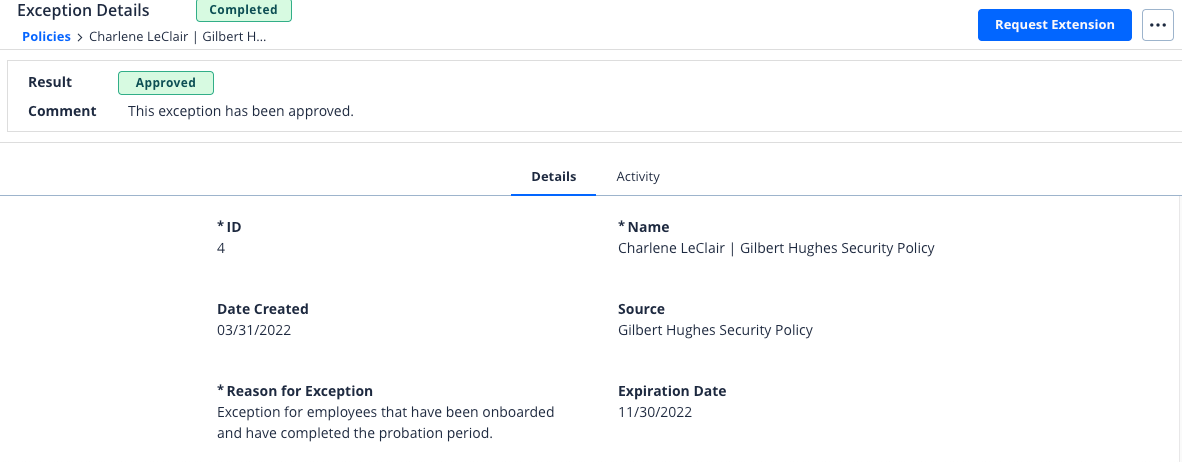Open the Policies breadcrumb link

point(46,36)
